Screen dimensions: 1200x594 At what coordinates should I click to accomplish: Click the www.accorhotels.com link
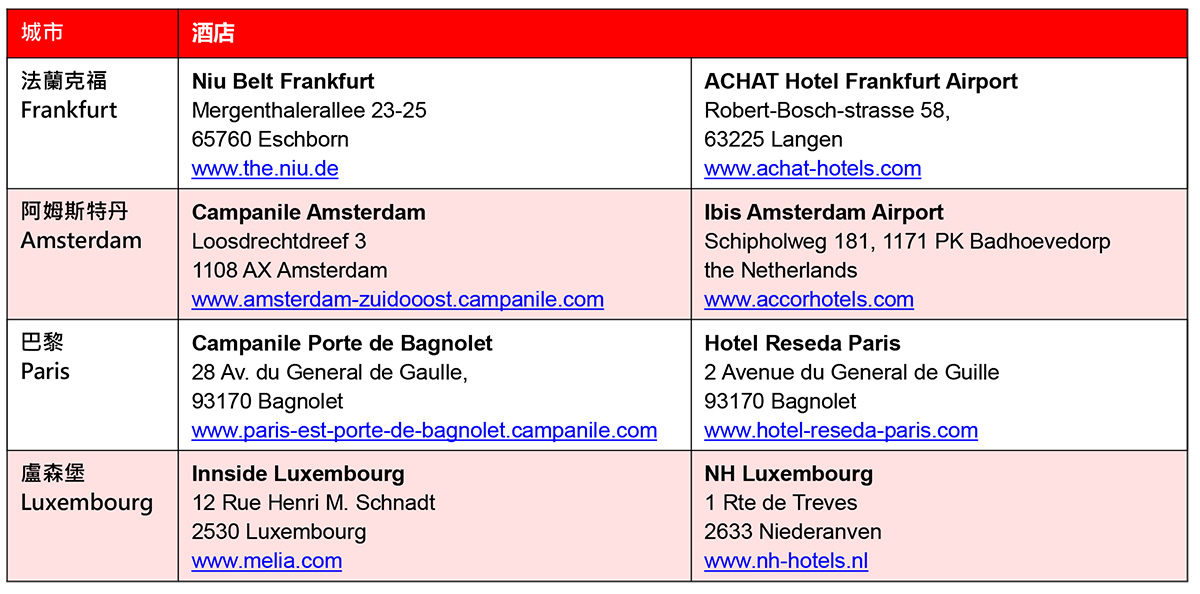pyautogui.click(x=808, y=300)
